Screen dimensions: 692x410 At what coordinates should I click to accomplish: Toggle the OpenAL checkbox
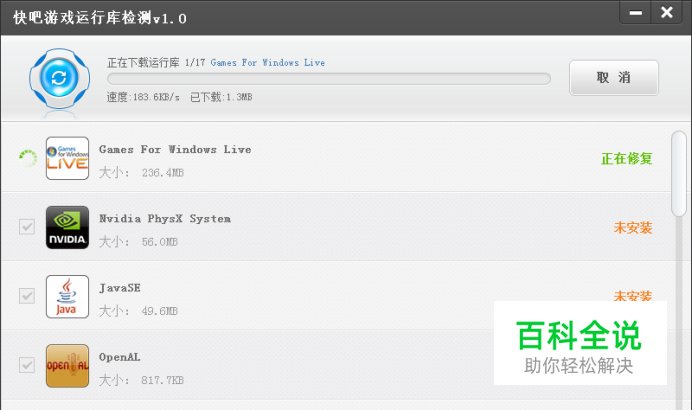coord(27,365)
